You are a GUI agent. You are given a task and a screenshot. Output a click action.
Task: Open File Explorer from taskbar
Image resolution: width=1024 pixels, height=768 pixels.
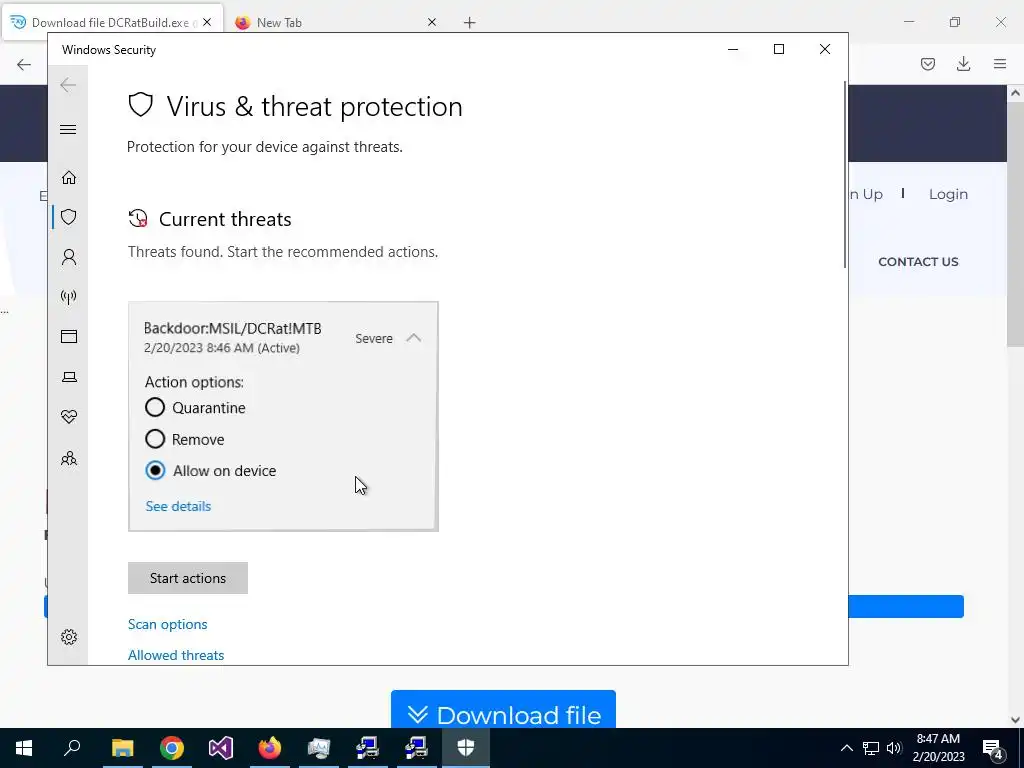[x=122, y=748]
